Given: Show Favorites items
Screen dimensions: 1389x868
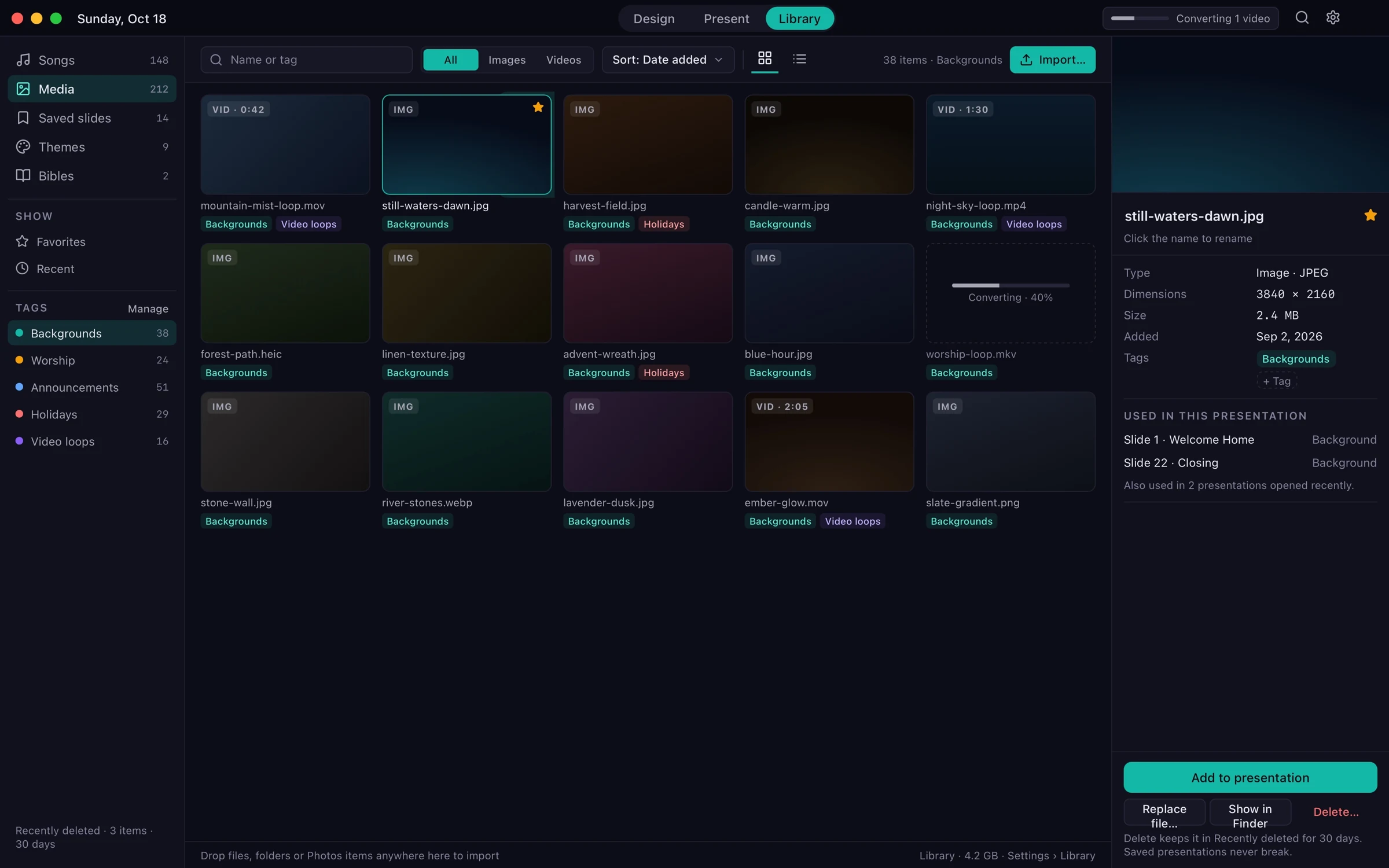Looking at the screenshot, I should 92,242.
